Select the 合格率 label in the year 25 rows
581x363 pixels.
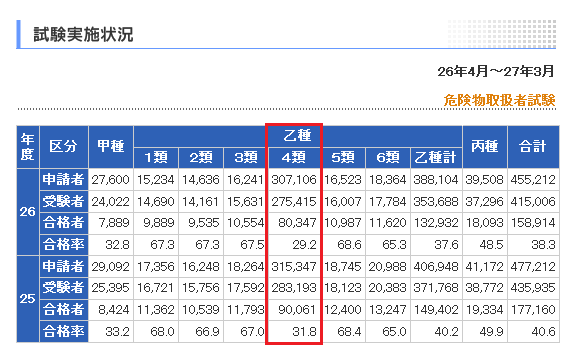[64, 332]
